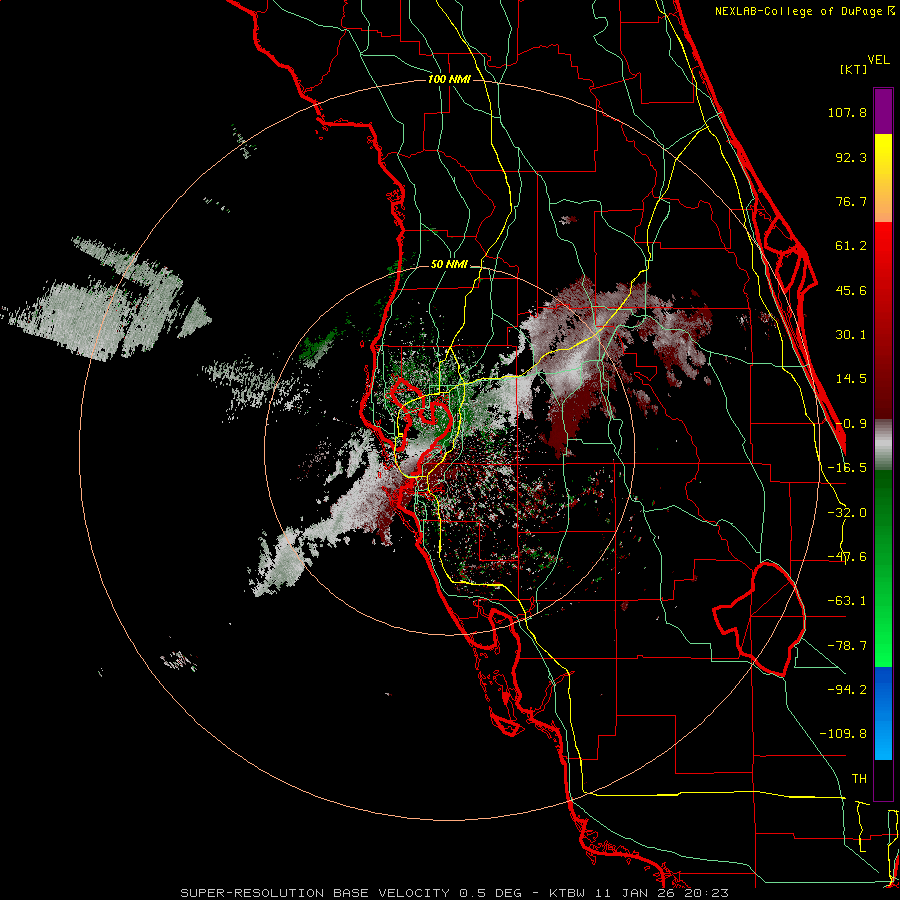Image resolution: width=900 pixels, height=900 pixels.
Task: Click the VEL label above the color scale
Action: [x=878, y=60]
